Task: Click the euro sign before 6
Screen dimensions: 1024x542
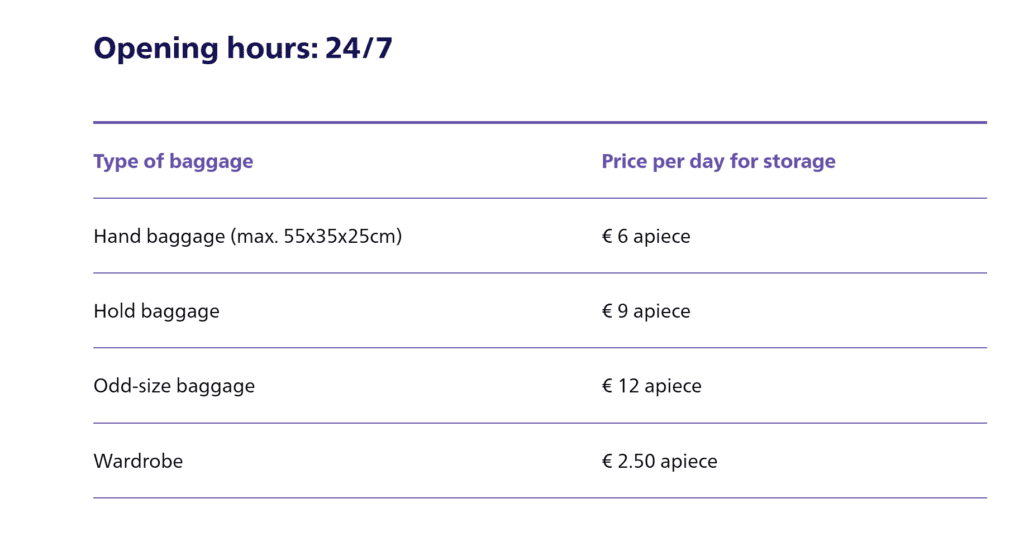Action: (607, 237)
